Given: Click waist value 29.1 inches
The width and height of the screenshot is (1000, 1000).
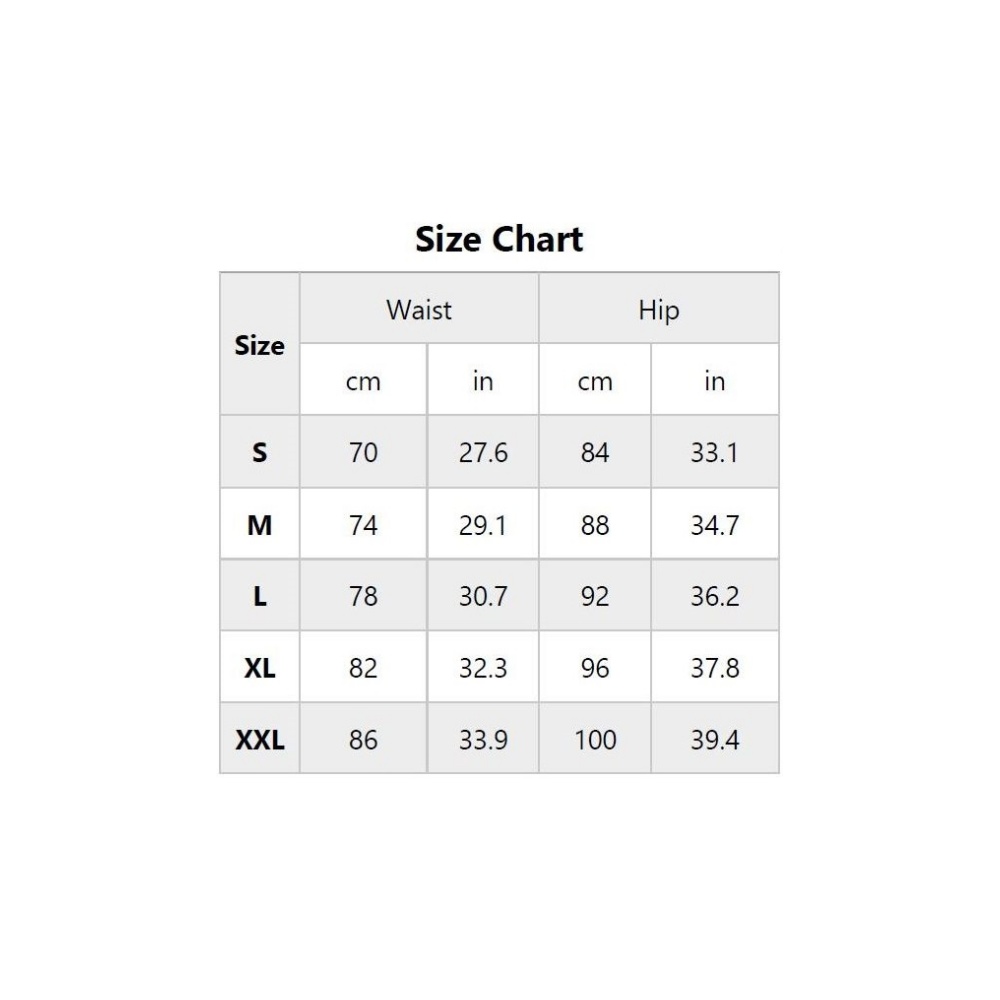Looking at the screenshot, I should (483, 525).
